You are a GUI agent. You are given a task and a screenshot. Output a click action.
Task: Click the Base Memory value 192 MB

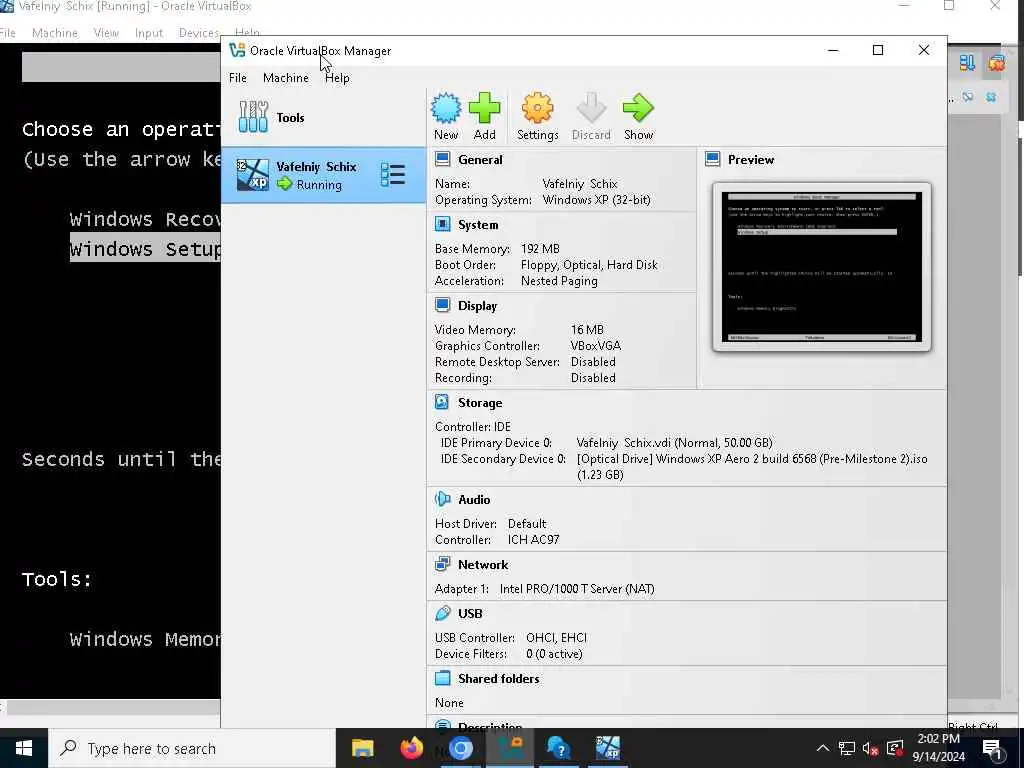tap(540, 249)
